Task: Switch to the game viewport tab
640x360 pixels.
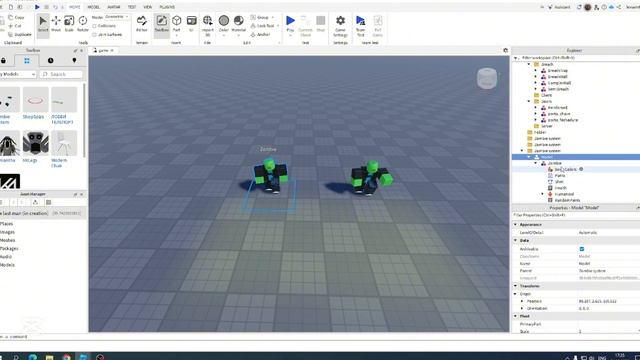Action: click(x=103, y=50)
